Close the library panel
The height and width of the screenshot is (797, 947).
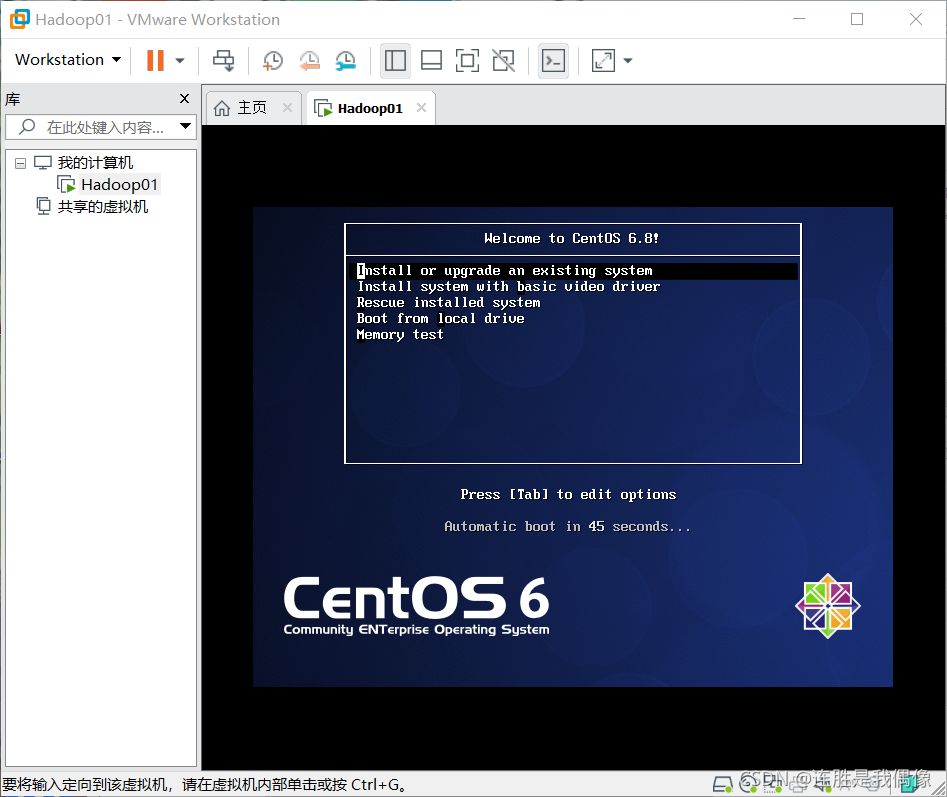point(185,98)
